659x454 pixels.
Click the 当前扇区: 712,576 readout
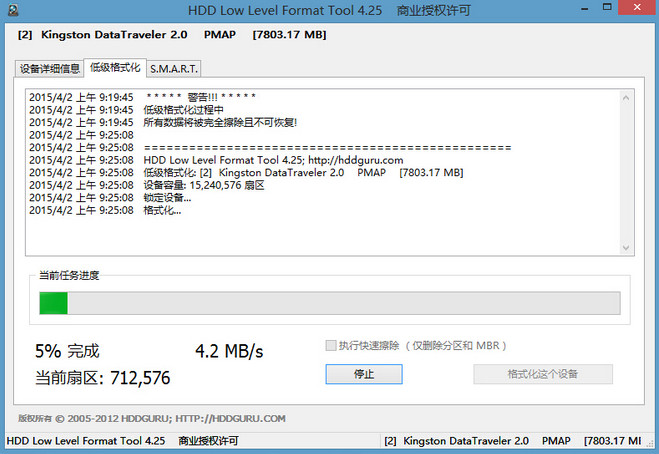click(x=103, y=378)
